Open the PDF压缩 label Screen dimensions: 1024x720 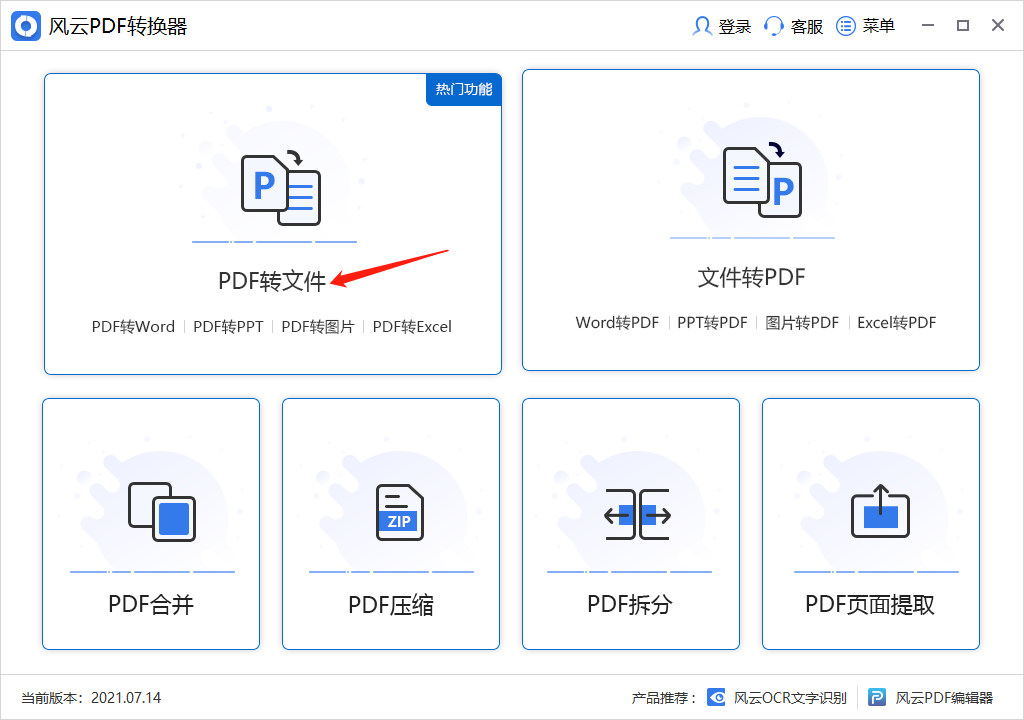click(391, 605)
